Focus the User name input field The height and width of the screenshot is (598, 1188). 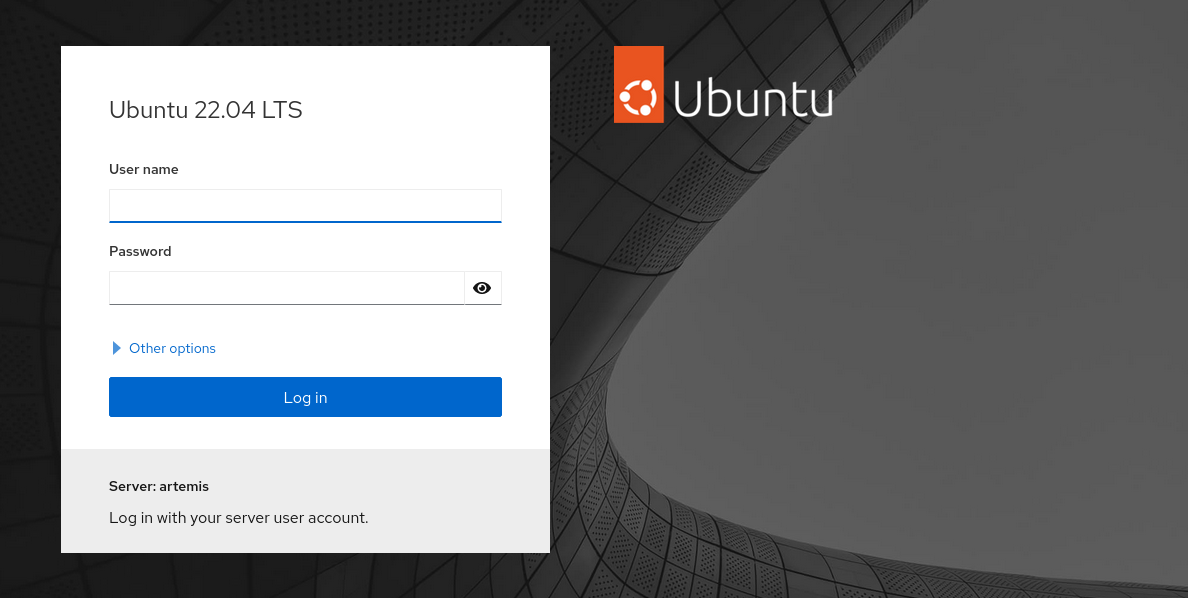click(305, 205)
